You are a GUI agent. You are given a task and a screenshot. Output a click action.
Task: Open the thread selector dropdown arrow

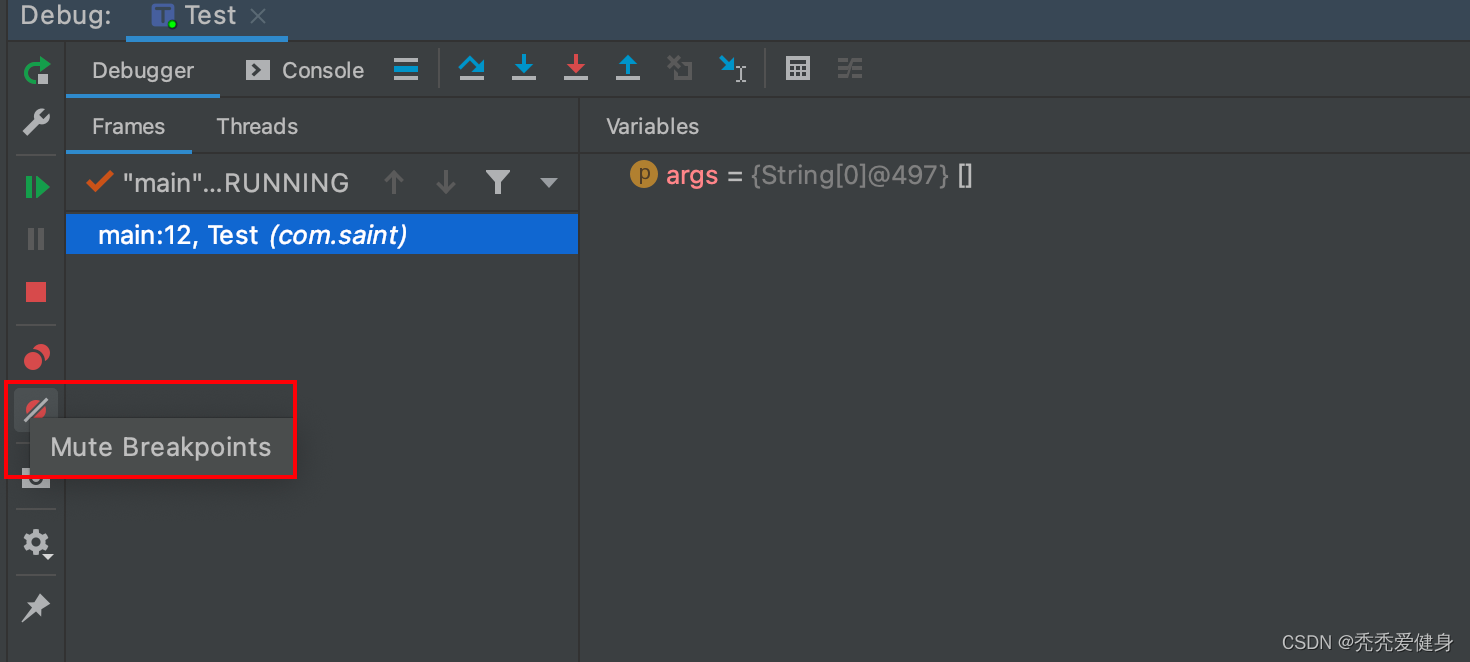pos(548,183)
